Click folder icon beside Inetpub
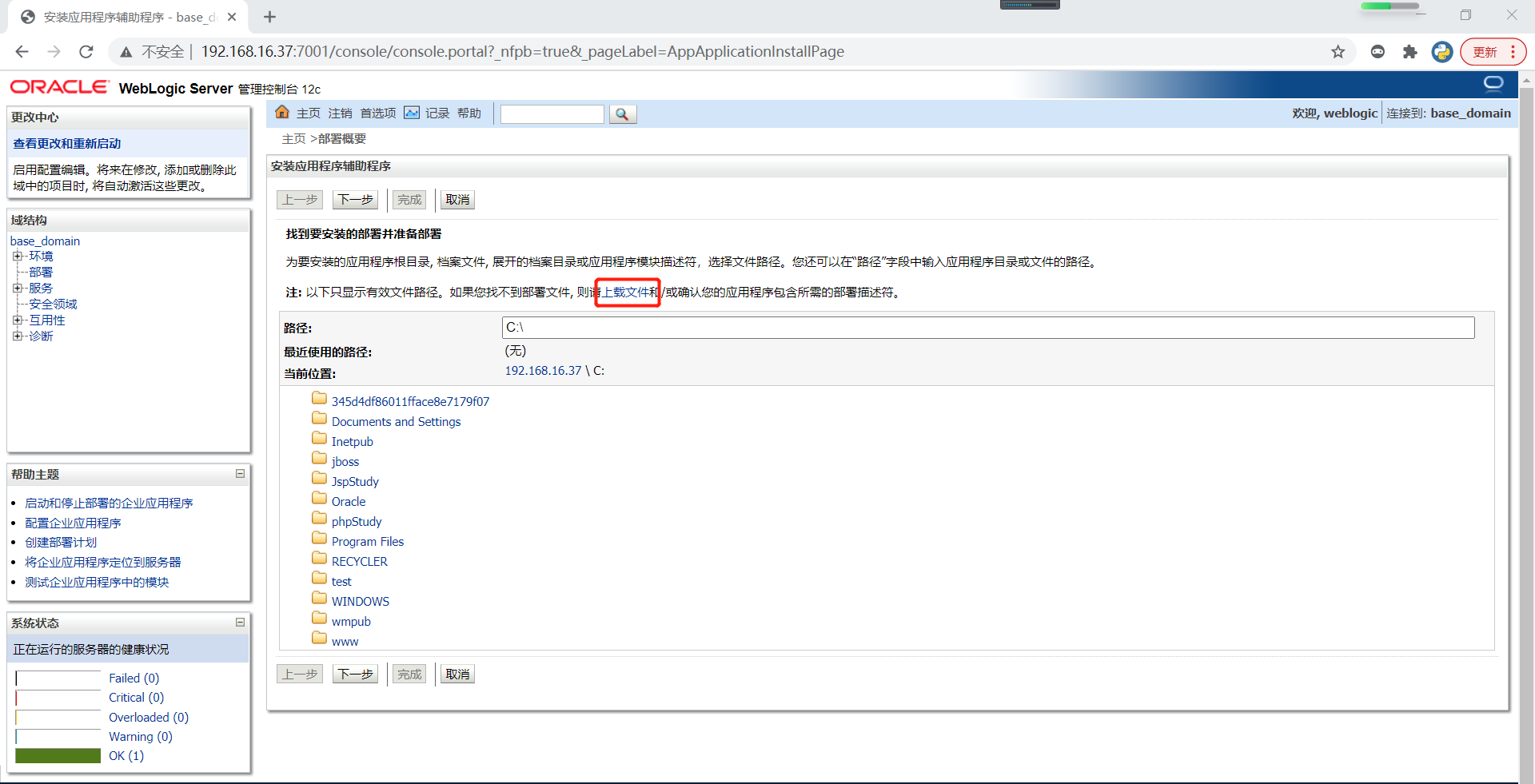 [x=320, y=438]
